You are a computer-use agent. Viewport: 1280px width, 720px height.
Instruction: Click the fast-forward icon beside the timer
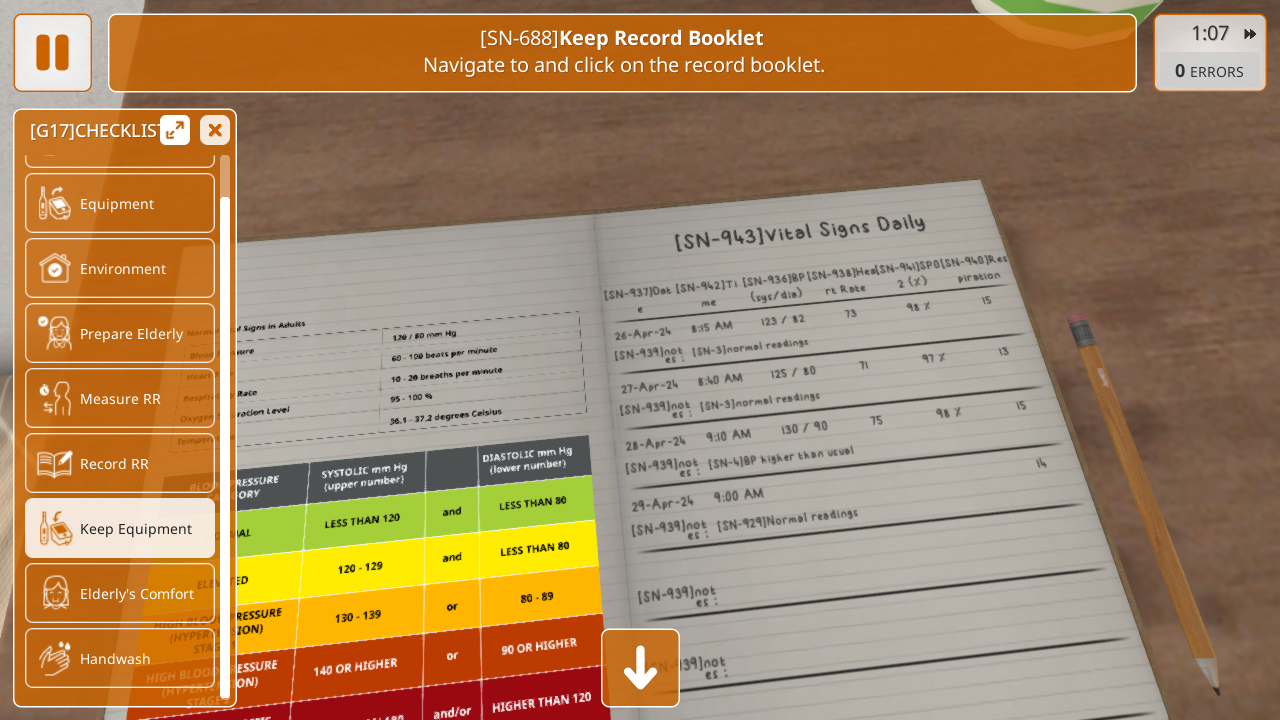(x=1249, y=34)
